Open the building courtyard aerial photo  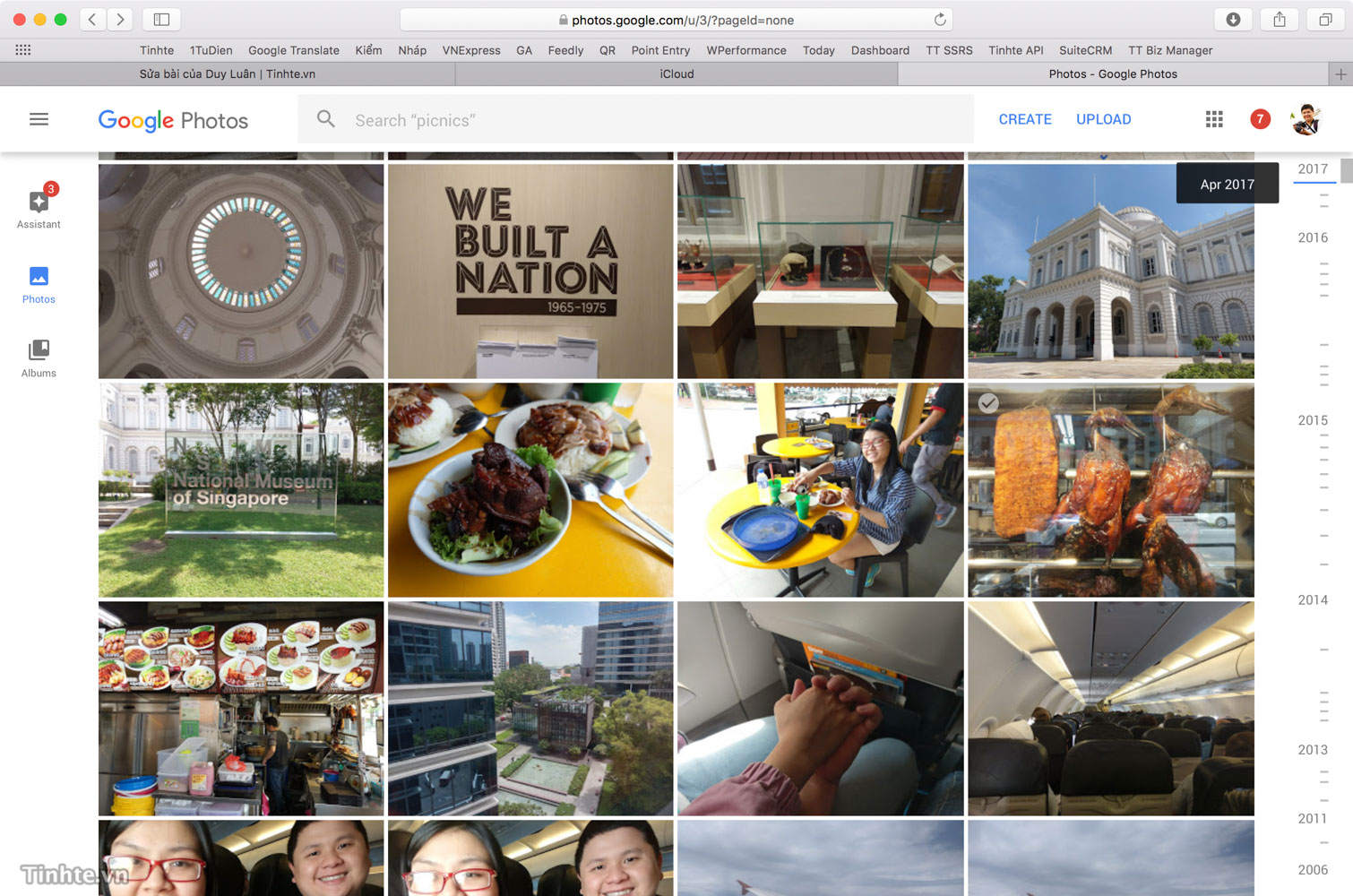coord(530,709)
